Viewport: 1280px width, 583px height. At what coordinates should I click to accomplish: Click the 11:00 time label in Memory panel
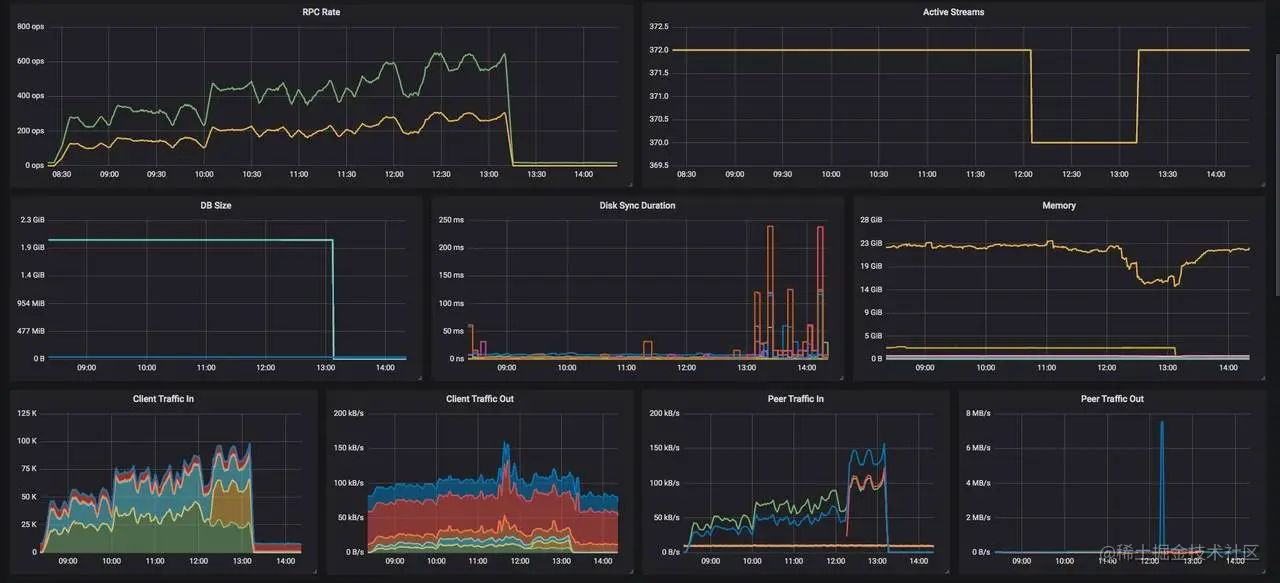pos(1046,367)
